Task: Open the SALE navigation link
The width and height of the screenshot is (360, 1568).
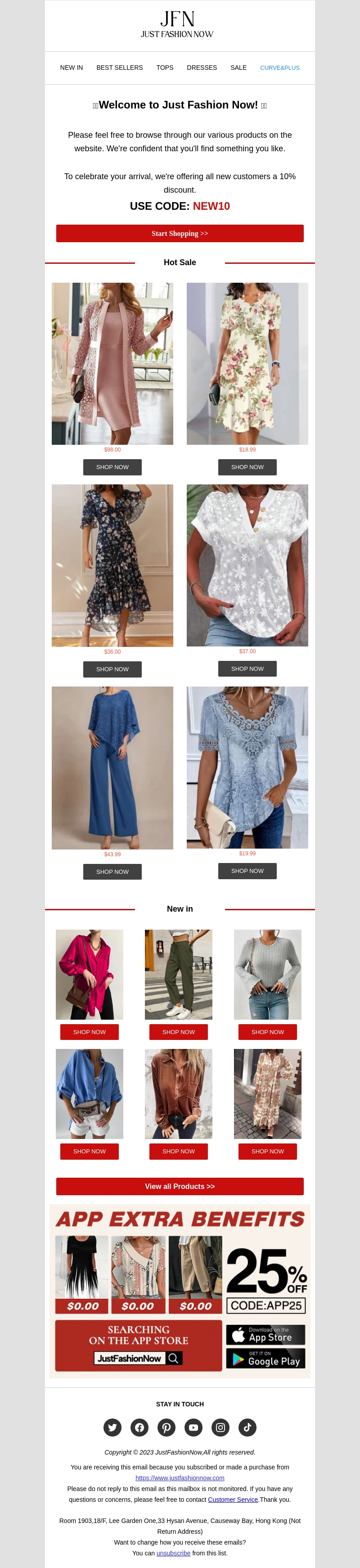Action: pos(238,68)
